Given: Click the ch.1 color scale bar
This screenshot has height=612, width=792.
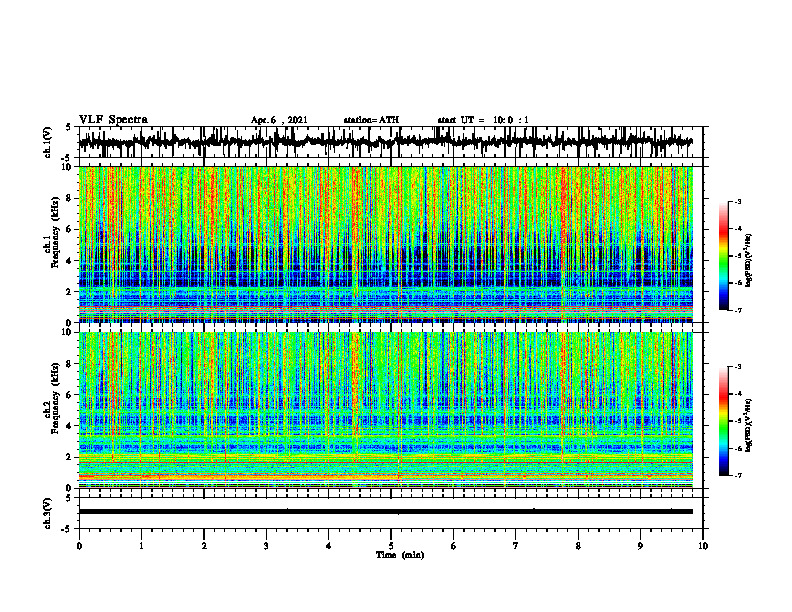Looking at the screenshot, I should [x=724, y=256].
